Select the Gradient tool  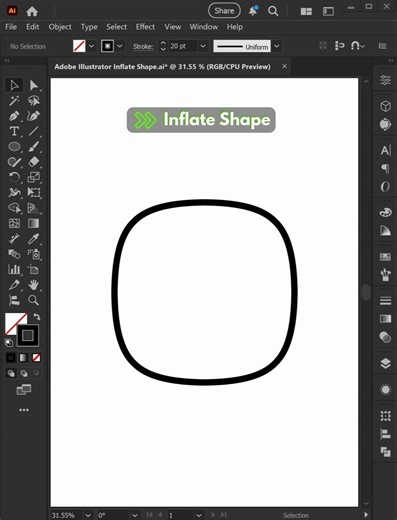click(34, 223)
